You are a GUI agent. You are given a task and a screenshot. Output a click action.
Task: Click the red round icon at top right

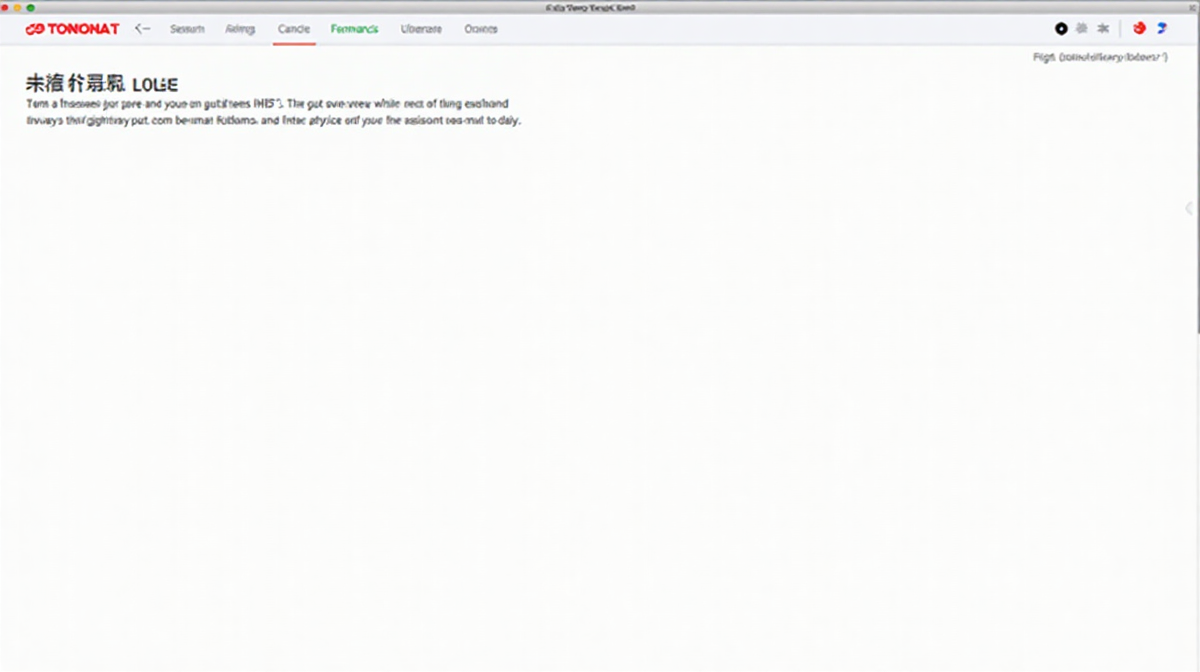coord(1139,29)
